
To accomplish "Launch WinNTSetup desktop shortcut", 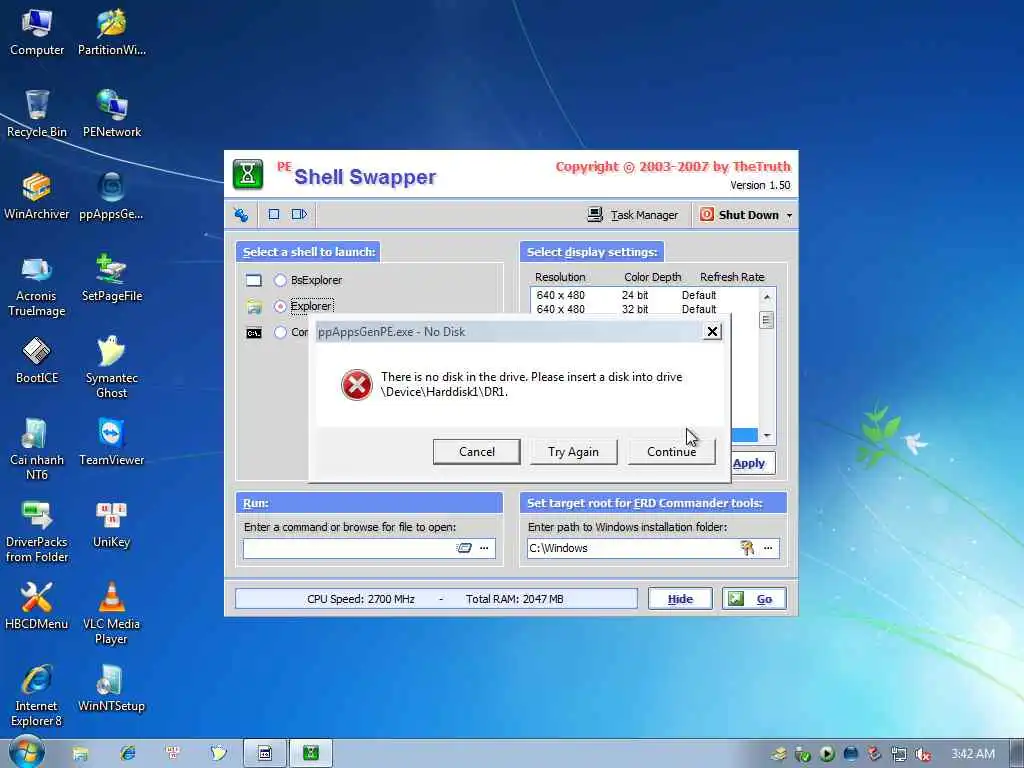I will point(112,689).
